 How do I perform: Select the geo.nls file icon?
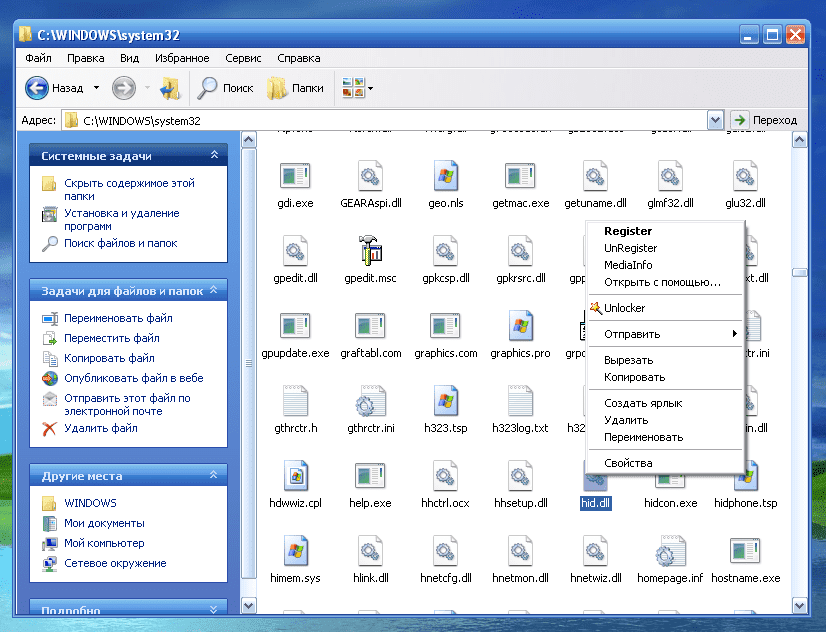click(446, 176)
